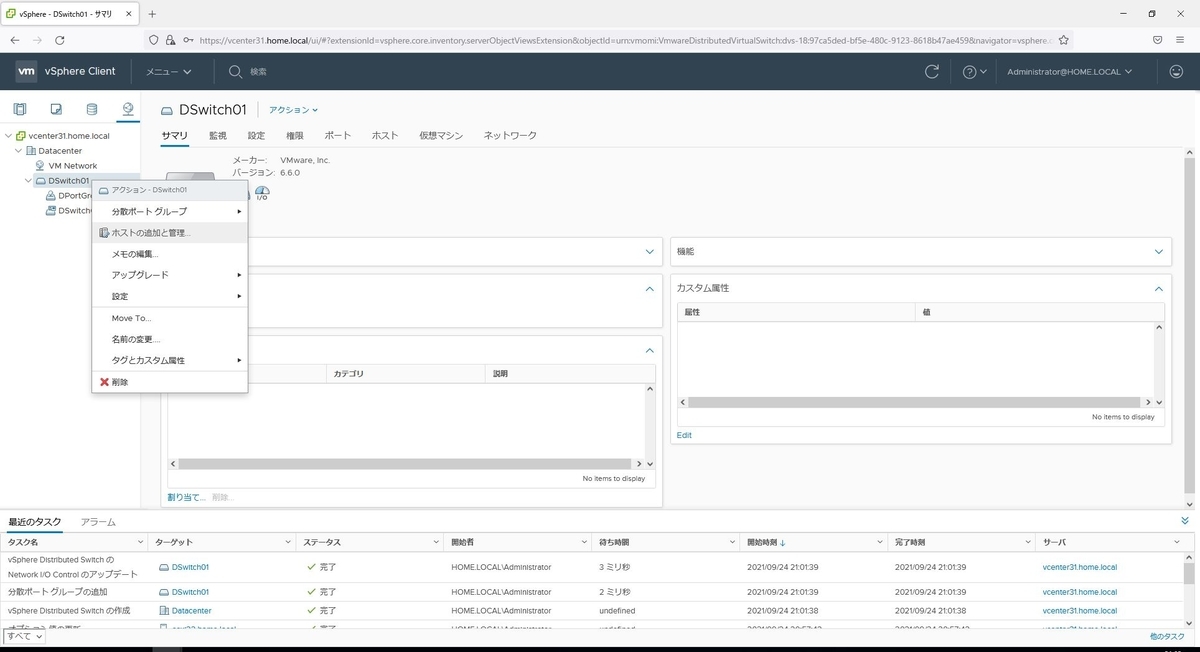Switch to the 仮想マシン tab

[441, 135]
